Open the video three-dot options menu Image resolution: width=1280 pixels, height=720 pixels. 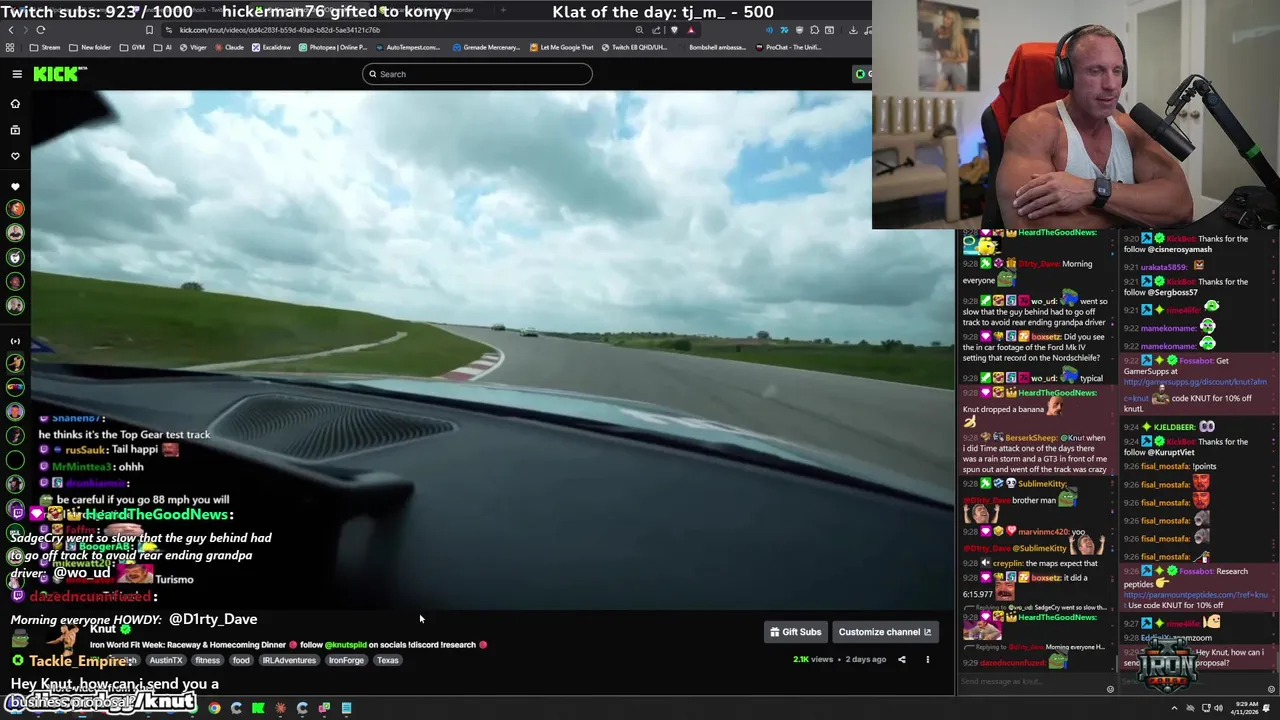pyautogui.click(x=927, y=659)
